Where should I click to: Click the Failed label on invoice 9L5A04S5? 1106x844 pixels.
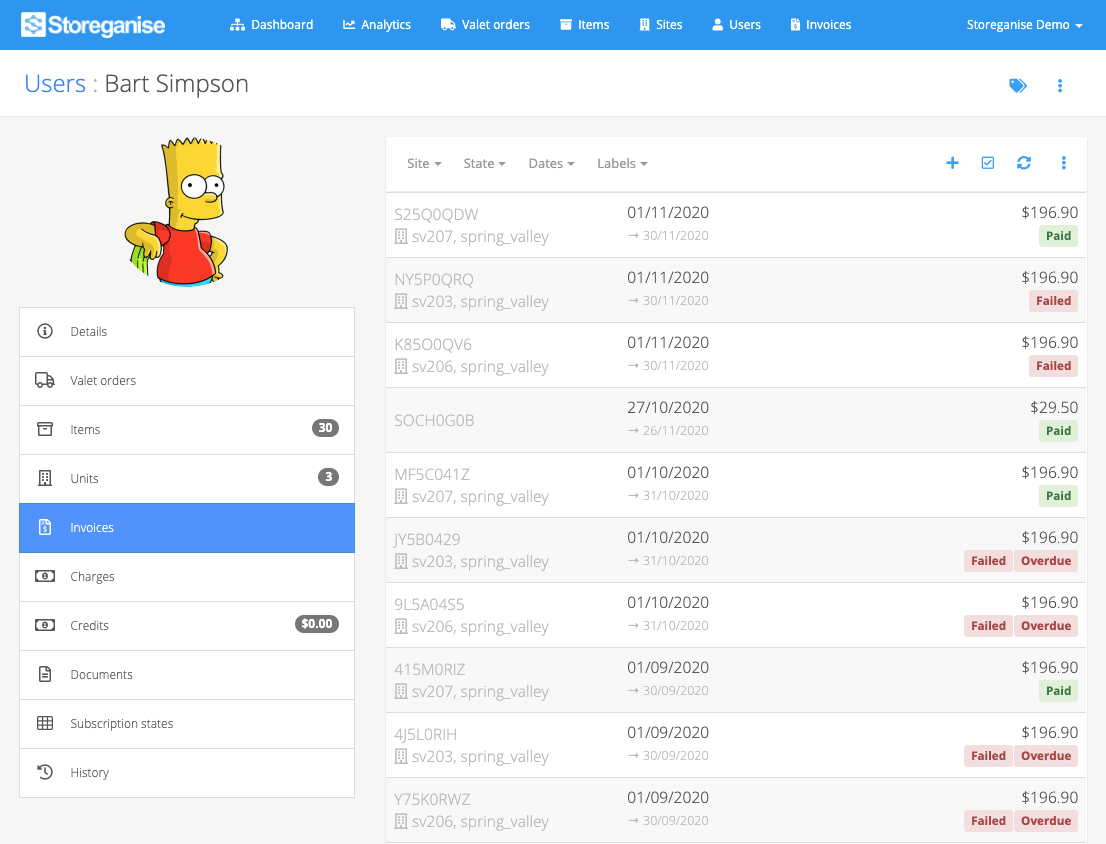click(988, 626)
